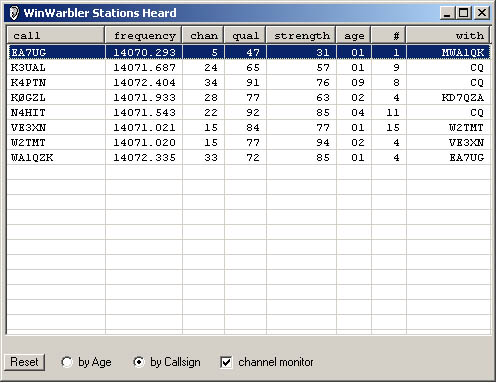
Task: Sort by the qual column header
Action: (245, 35)
